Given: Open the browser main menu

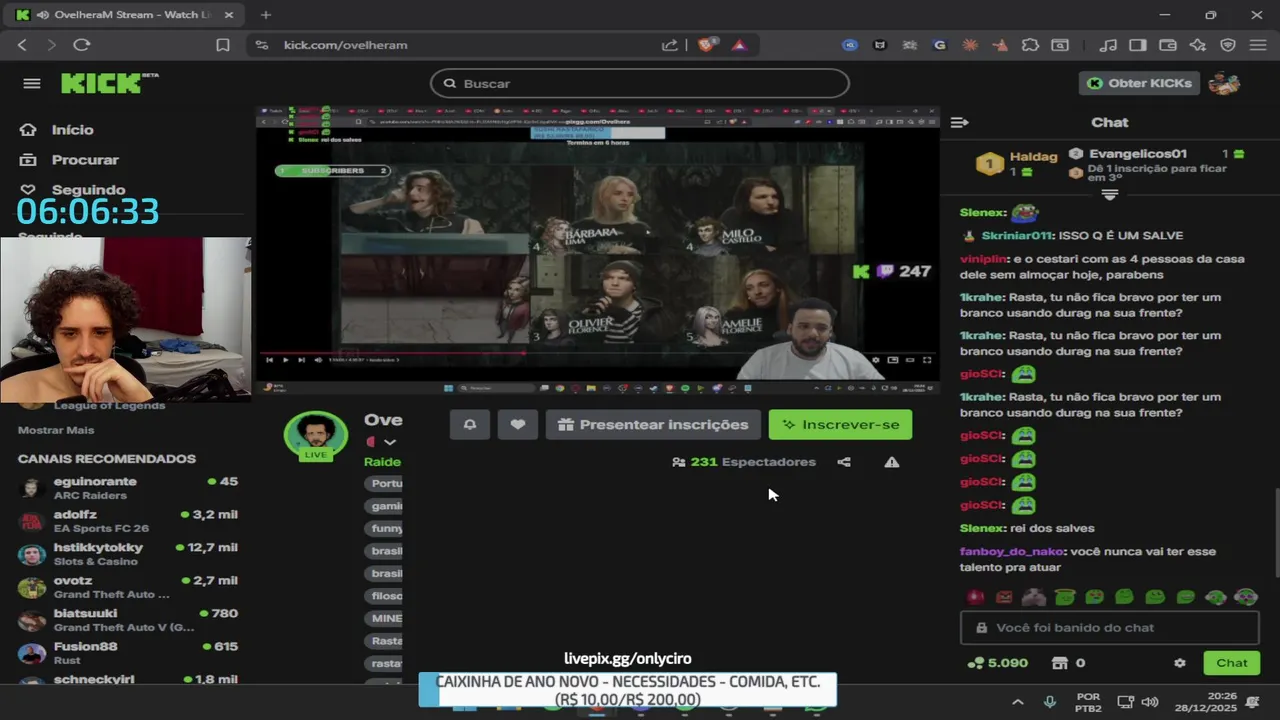Looking at the screenshot, I should [x=1258, y=45].
